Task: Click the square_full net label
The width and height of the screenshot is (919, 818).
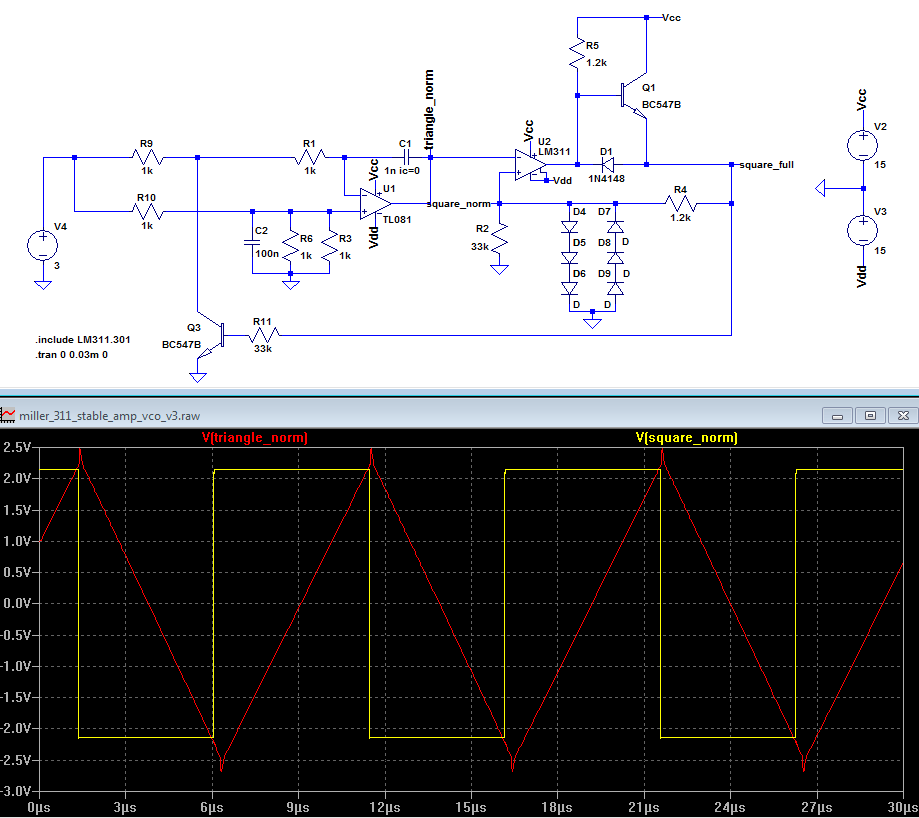Action: pos(766,165)
